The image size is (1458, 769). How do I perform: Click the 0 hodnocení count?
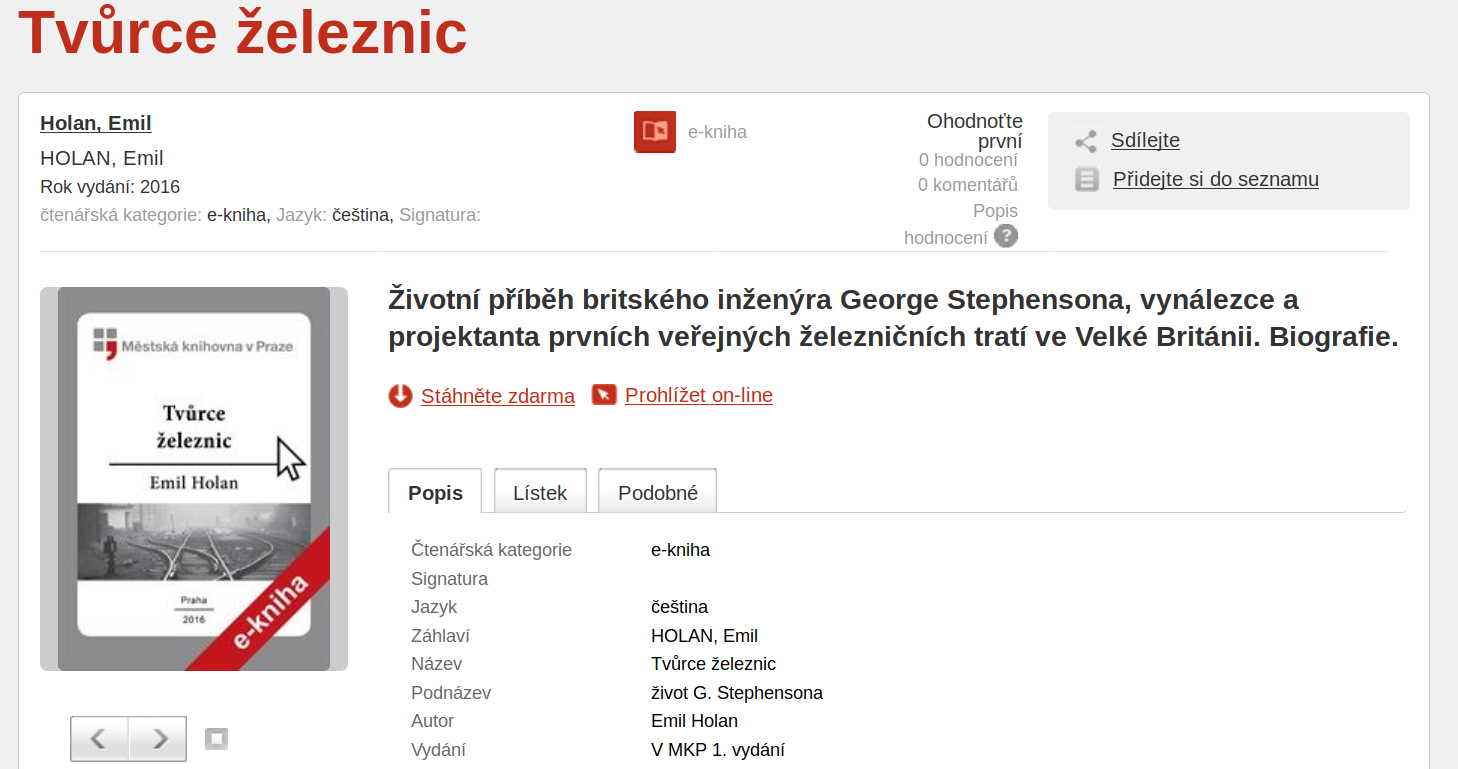coord(968,160)
